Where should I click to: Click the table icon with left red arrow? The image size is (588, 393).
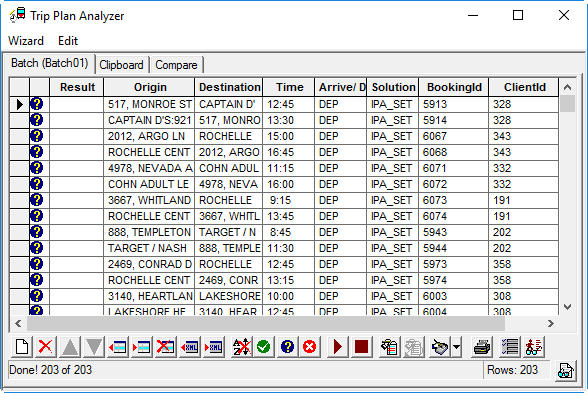pyautogui.click(x=118, y=347)
